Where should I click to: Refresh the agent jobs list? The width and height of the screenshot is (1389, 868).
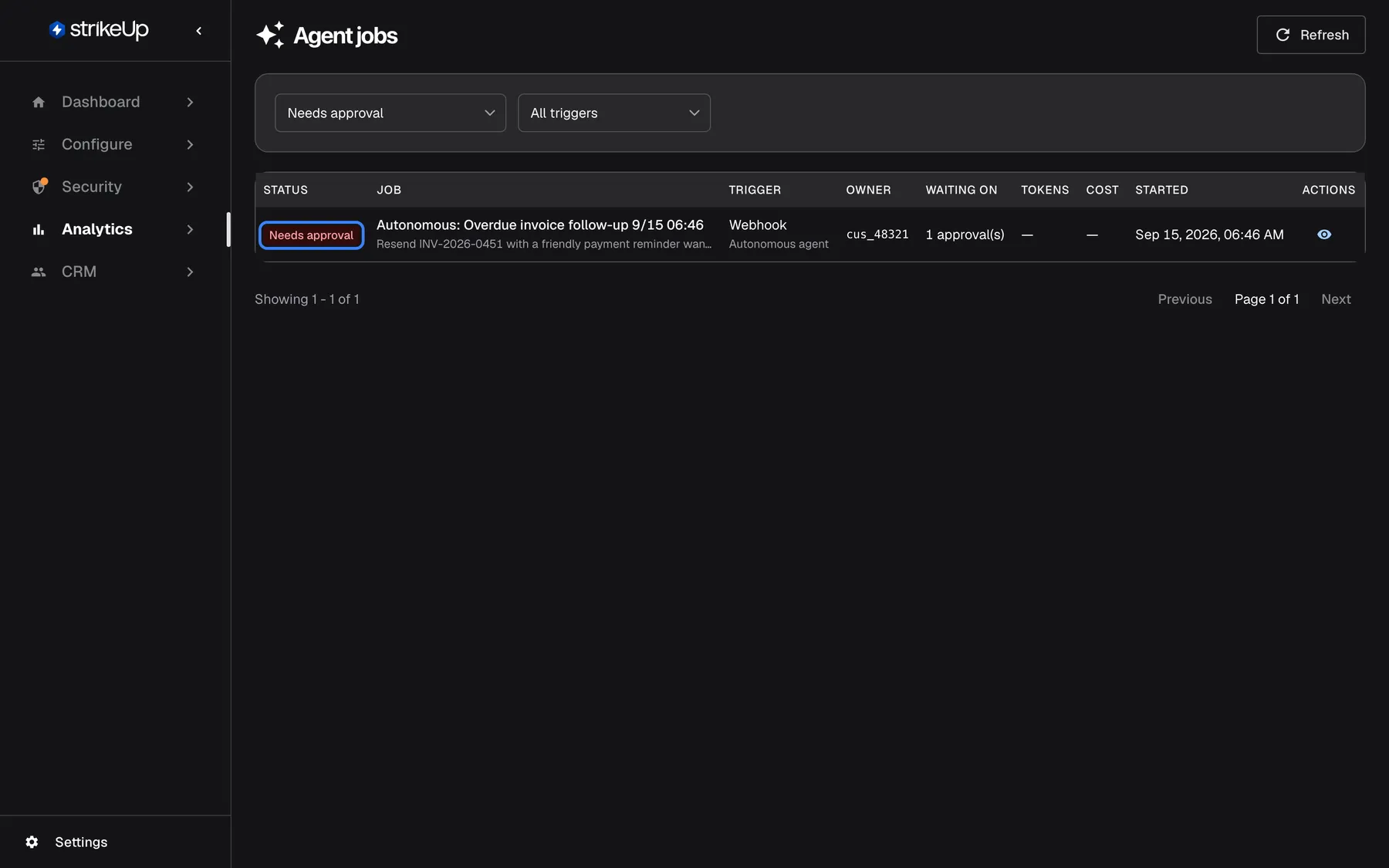1311,35
